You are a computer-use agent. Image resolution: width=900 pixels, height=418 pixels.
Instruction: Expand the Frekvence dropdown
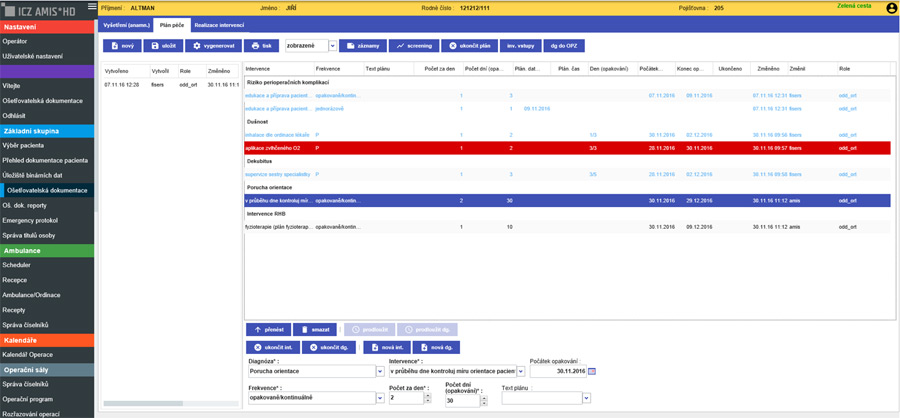click(380, 398)
